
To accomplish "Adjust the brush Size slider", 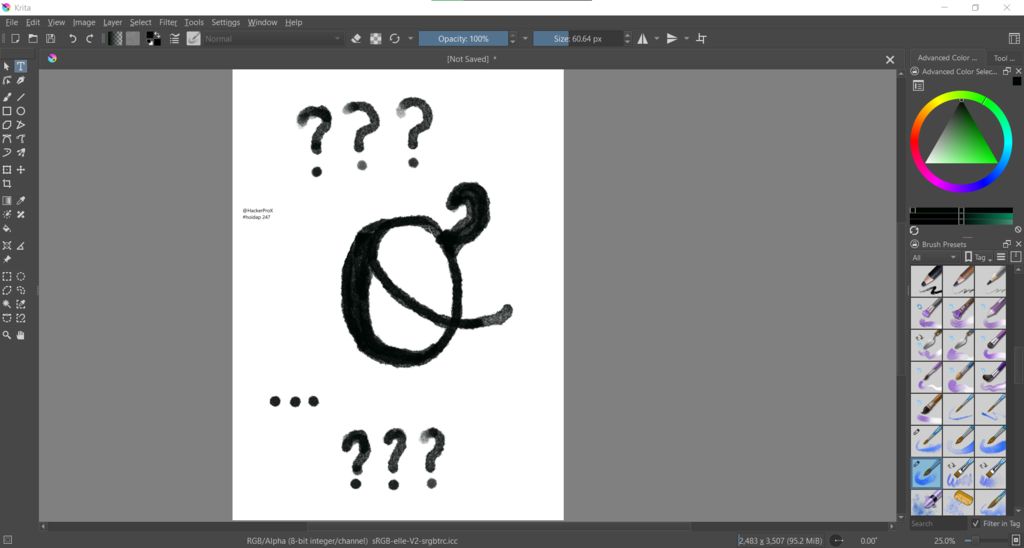I will (578, 39).
